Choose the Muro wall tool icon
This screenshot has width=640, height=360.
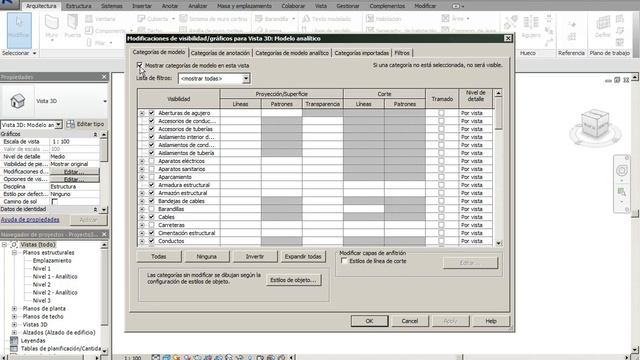tap(52, 23)
